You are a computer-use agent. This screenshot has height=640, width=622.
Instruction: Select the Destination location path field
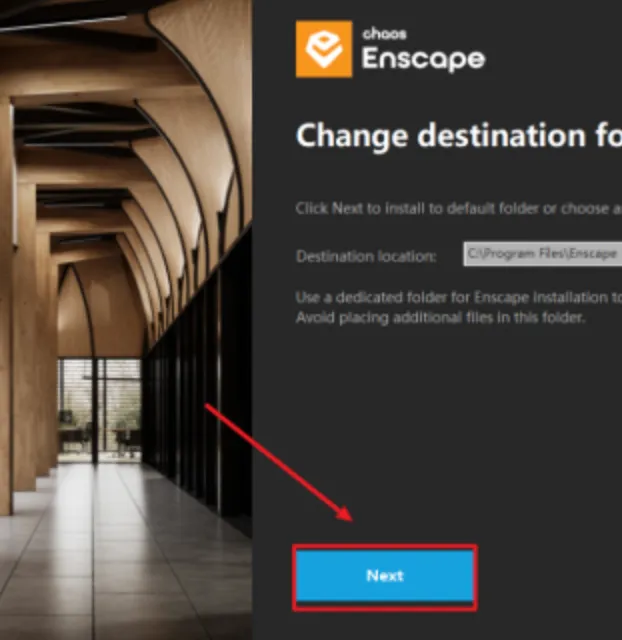point(542,254)
